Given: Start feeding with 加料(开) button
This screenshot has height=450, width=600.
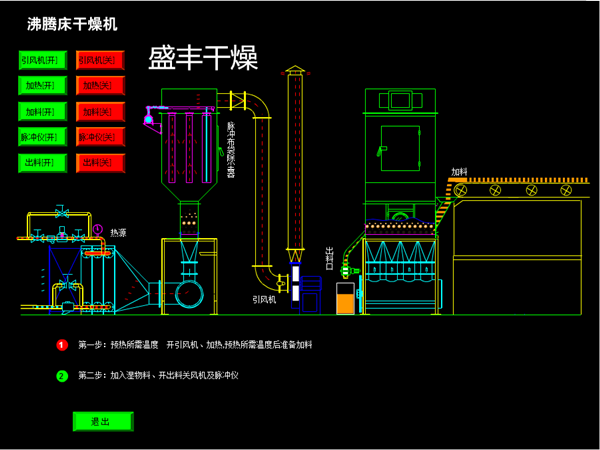Looking at the screenshot, I should 42,111.
